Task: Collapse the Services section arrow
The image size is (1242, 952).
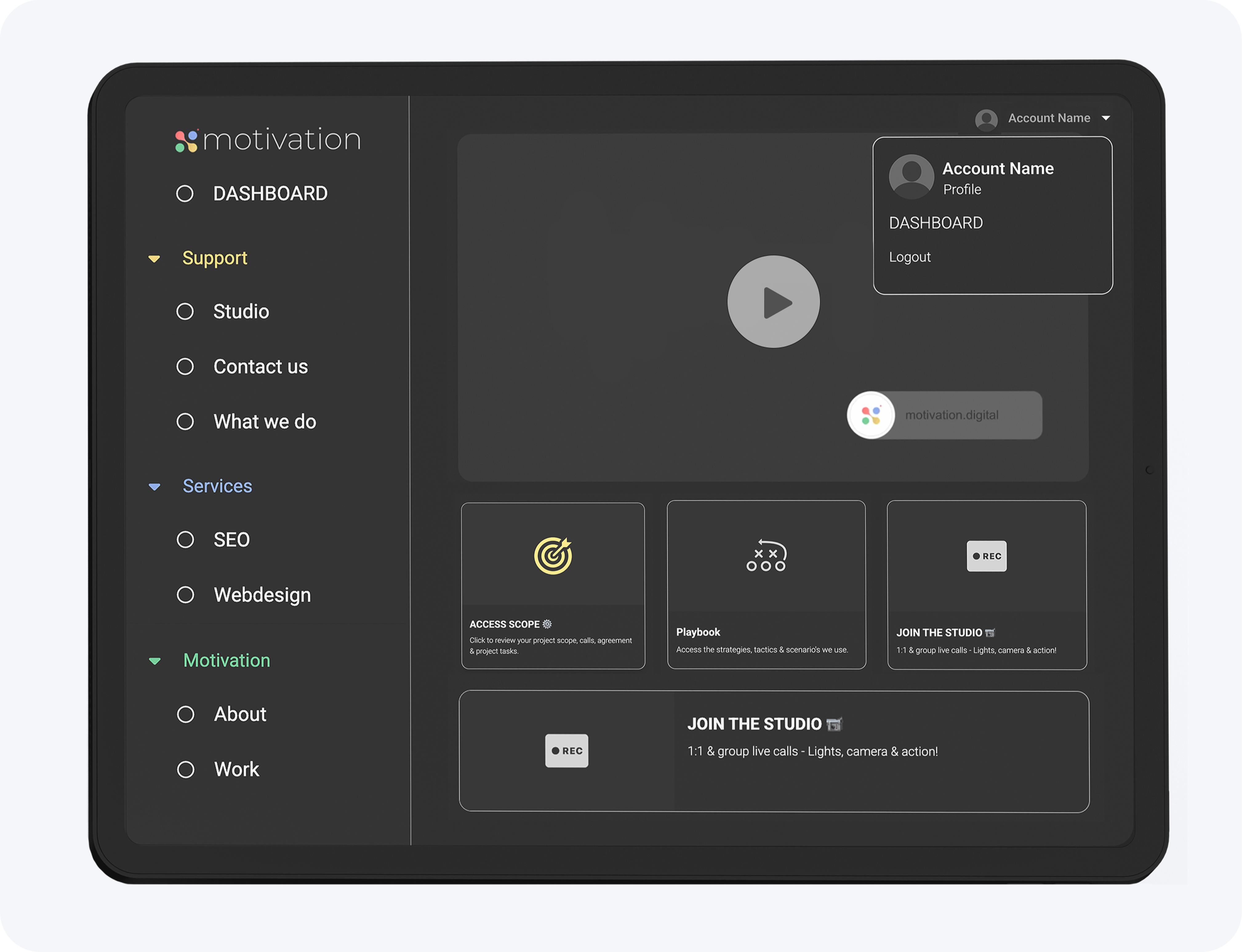Action: point(154,487)
